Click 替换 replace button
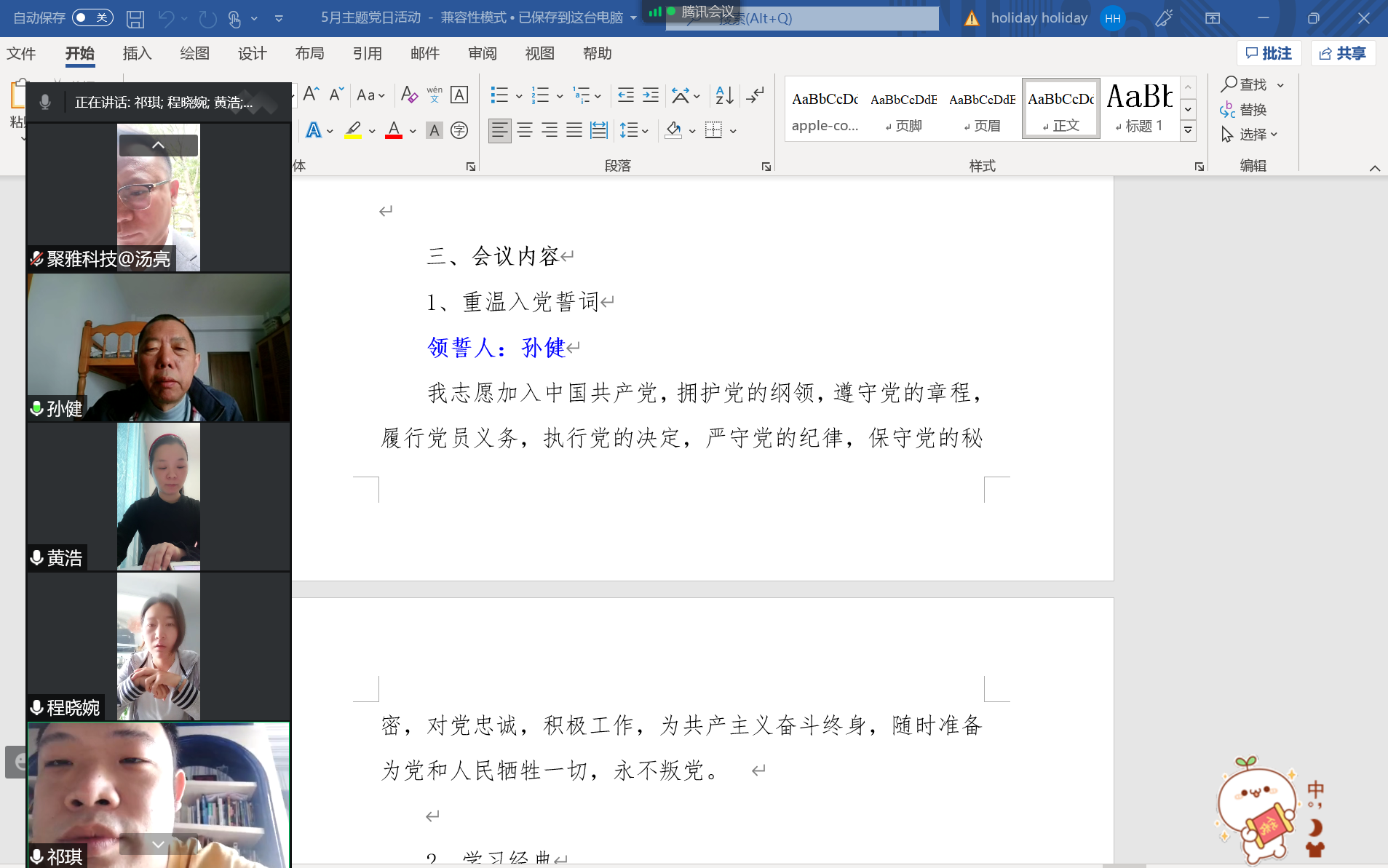 (1244, 109)
